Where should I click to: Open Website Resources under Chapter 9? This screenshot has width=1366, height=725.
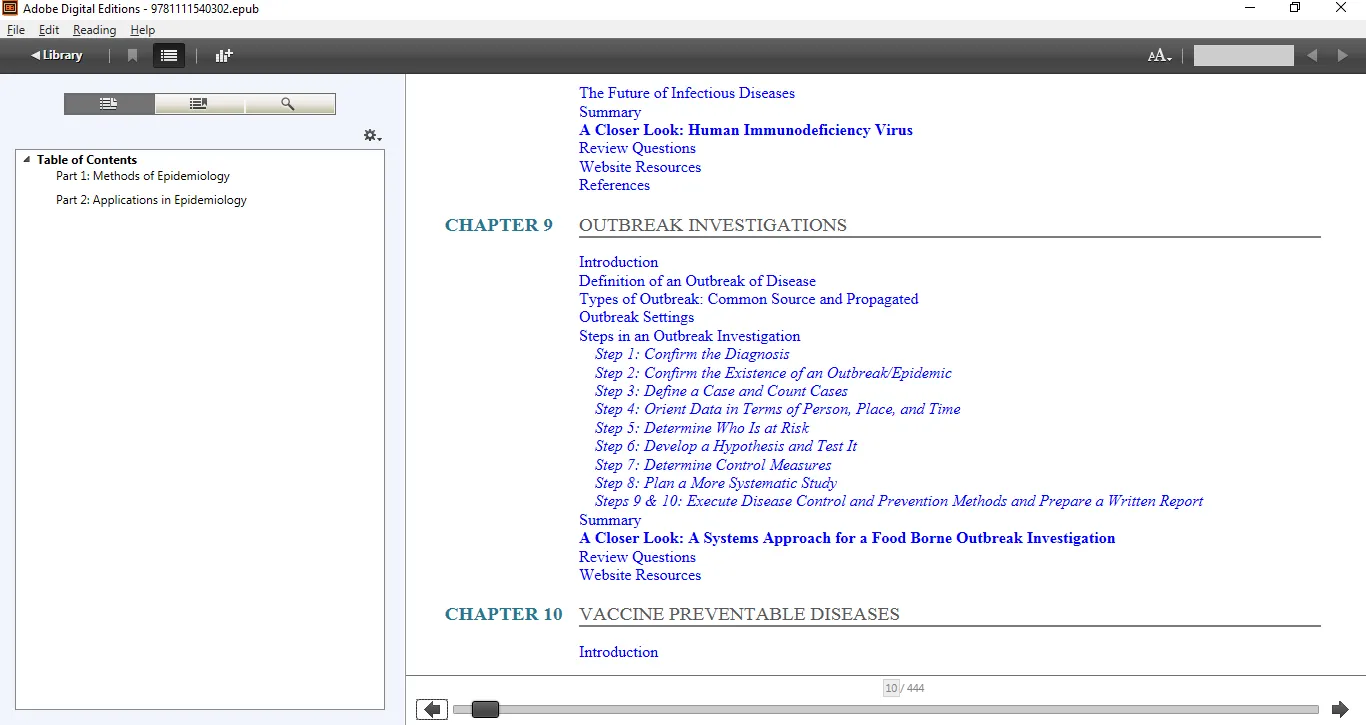coord(640,575)
